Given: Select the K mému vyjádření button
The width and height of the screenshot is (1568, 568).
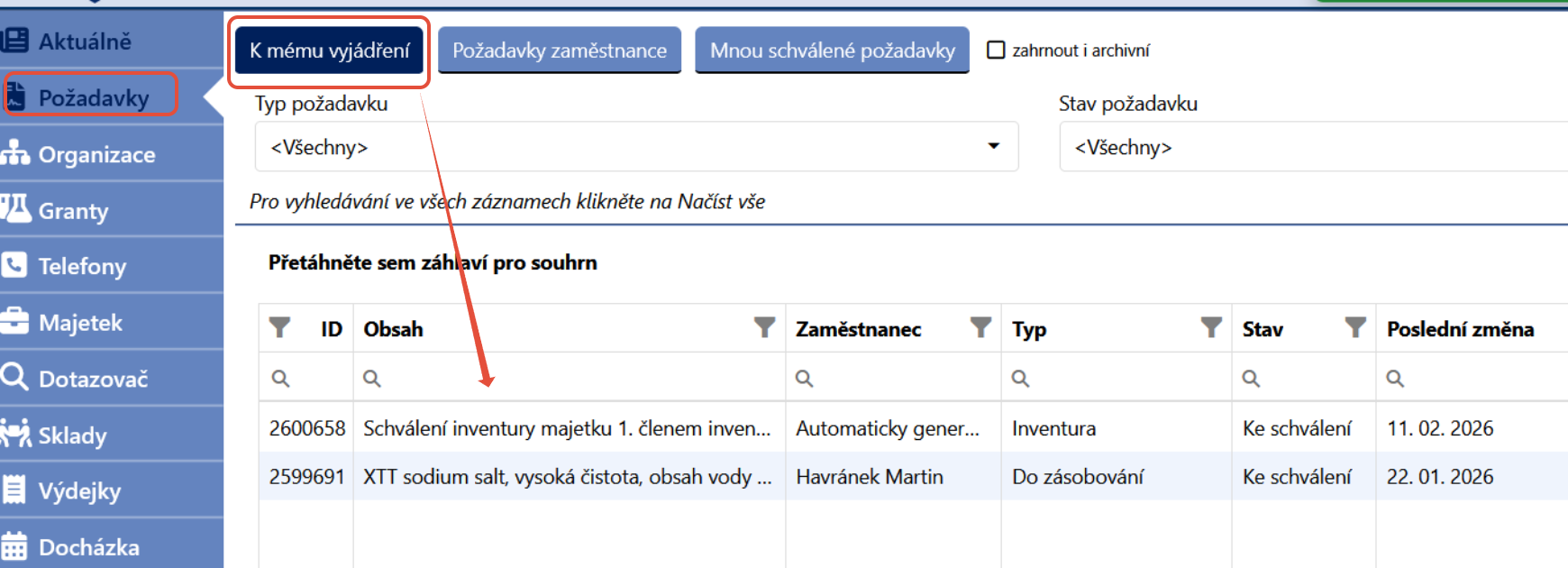Looking at the screenshot, I should (329, 50).
